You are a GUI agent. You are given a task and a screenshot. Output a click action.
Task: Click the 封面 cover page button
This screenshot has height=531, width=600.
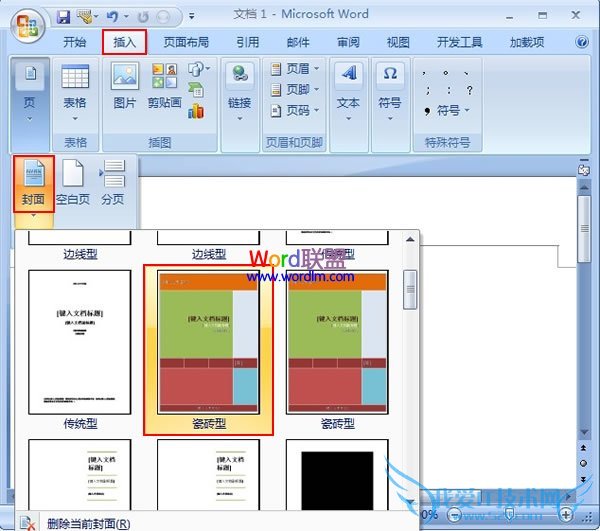(34, 184)
